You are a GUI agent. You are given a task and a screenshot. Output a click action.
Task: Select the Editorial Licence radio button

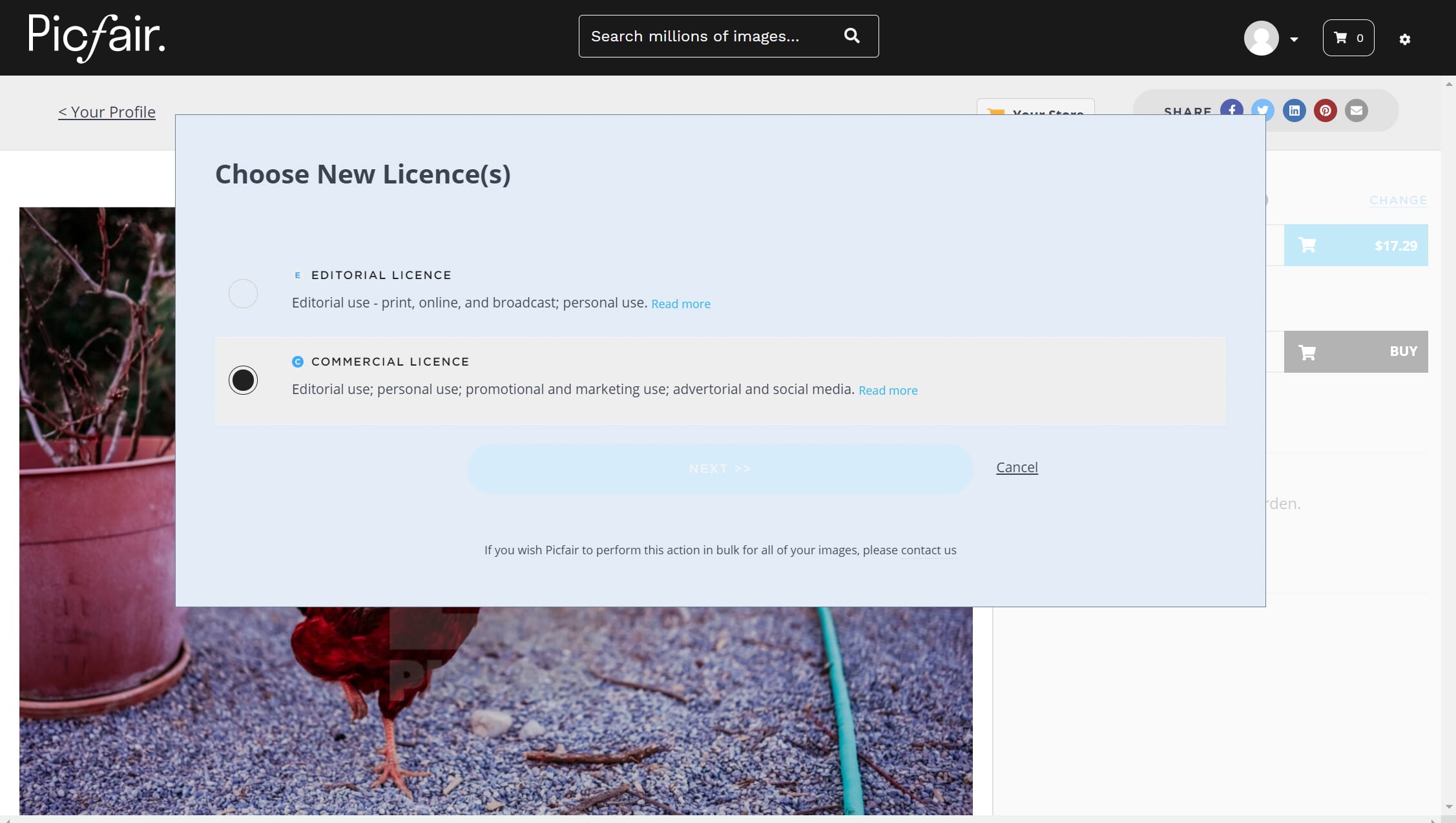coord(243,294)
